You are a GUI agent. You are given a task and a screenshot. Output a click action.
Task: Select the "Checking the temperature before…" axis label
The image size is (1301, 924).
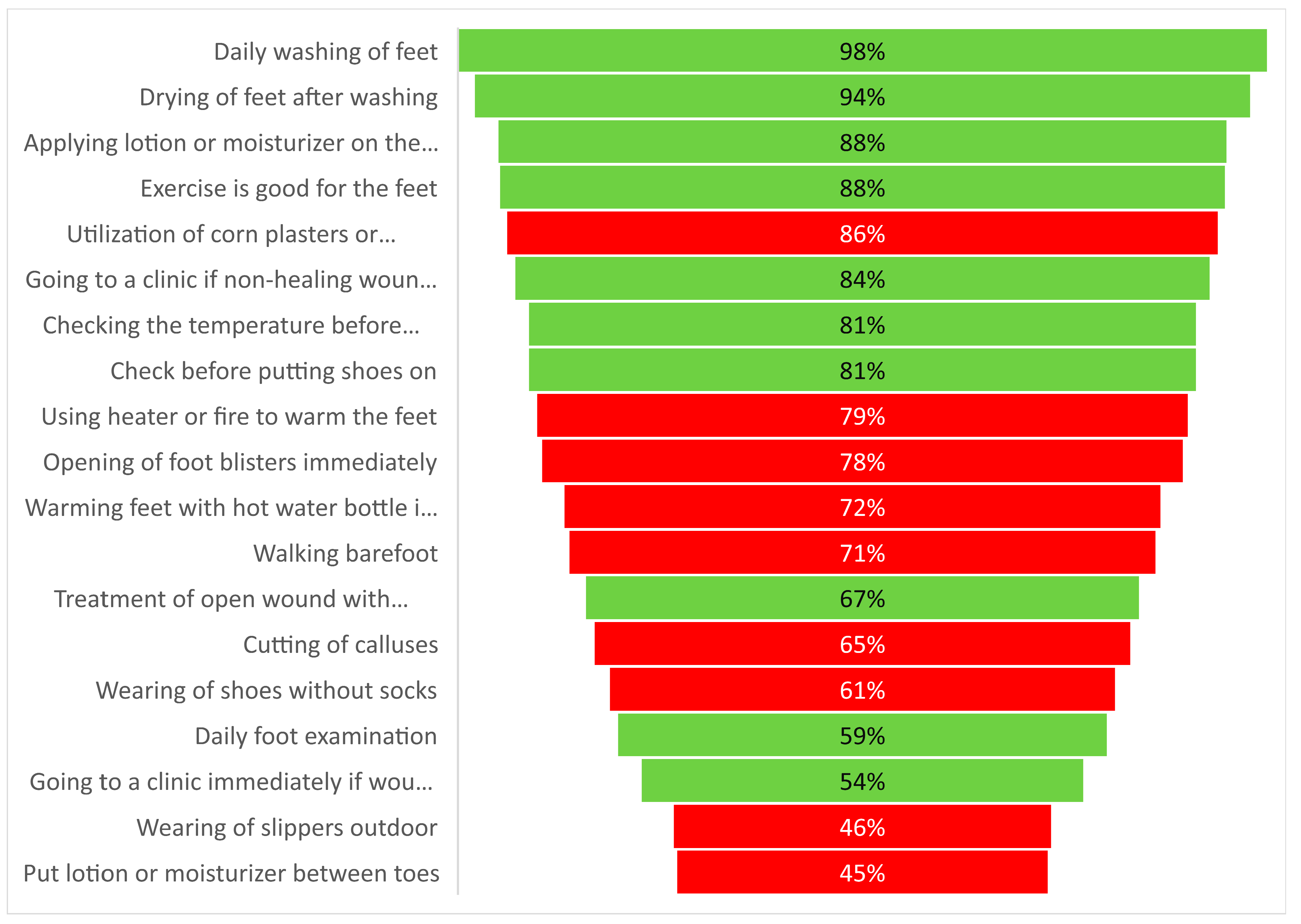click(x=231, y=325)
